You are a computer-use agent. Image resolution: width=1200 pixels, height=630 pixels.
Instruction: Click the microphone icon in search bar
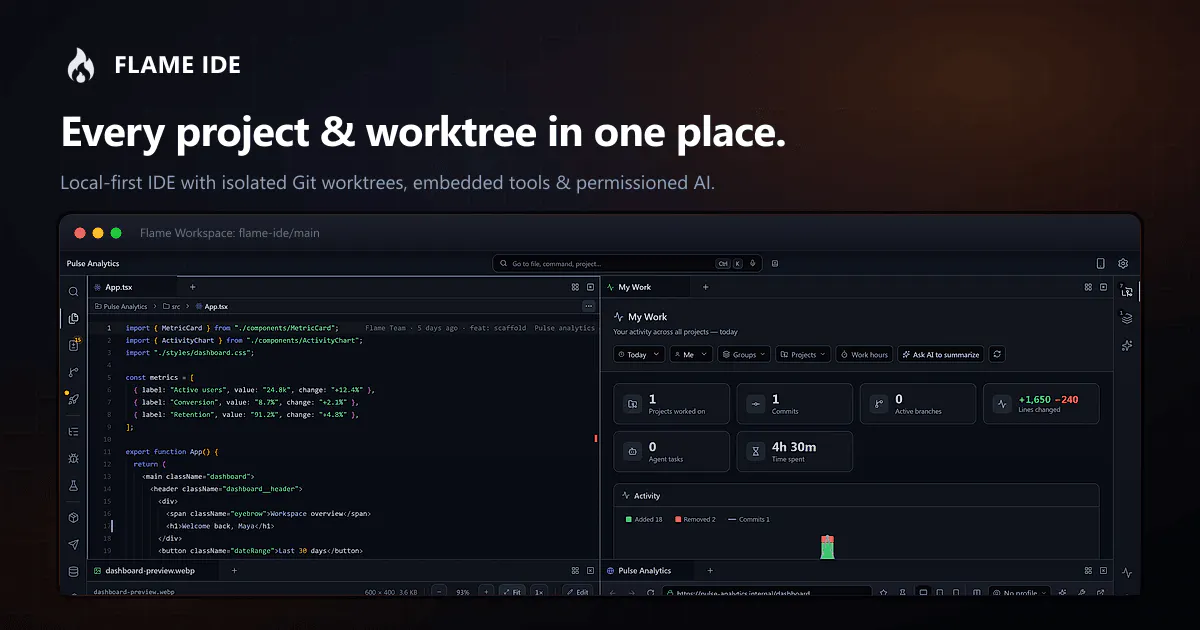pos(752,264)
